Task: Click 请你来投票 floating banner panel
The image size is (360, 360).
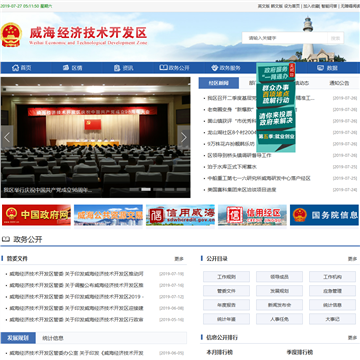Action: click(x=275, y=118)
